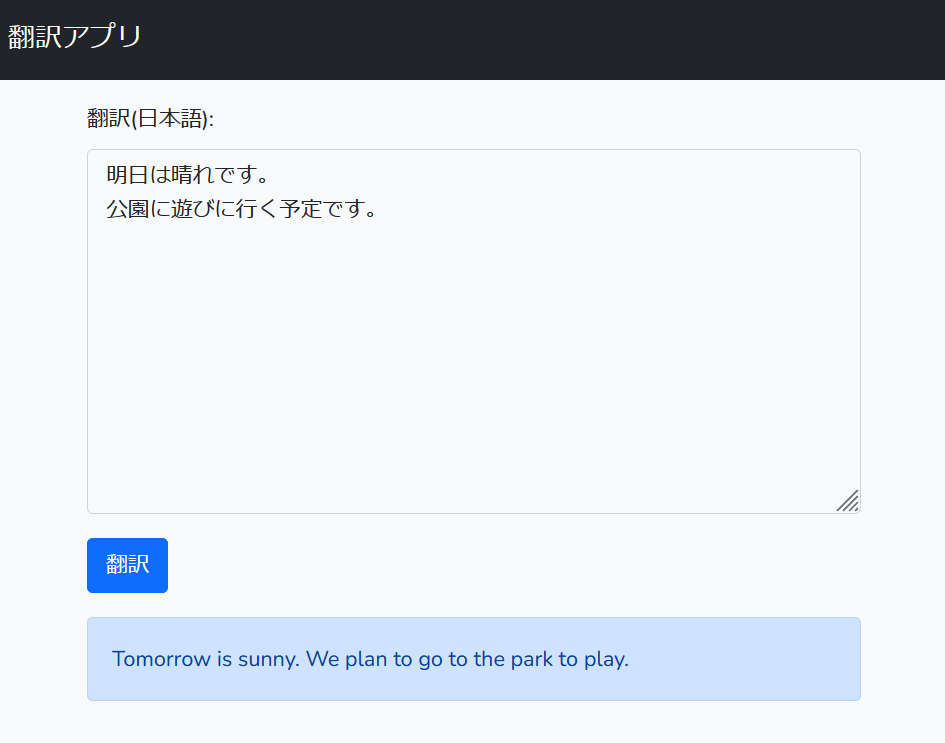Place cursor in line 明日は晴れです。
The width and height of the screenshot is (945, 743).
pyautogui.click(x=187, y=175)
